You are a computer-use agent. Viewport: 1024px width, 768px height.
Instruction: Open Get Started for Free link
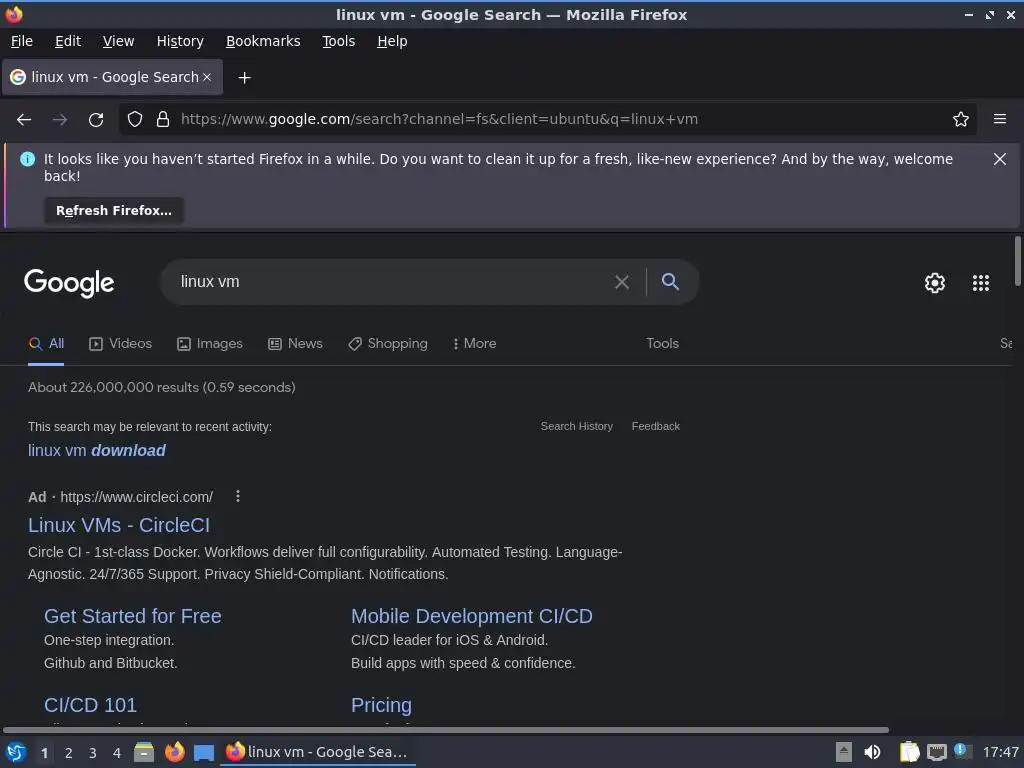[133, 616]
